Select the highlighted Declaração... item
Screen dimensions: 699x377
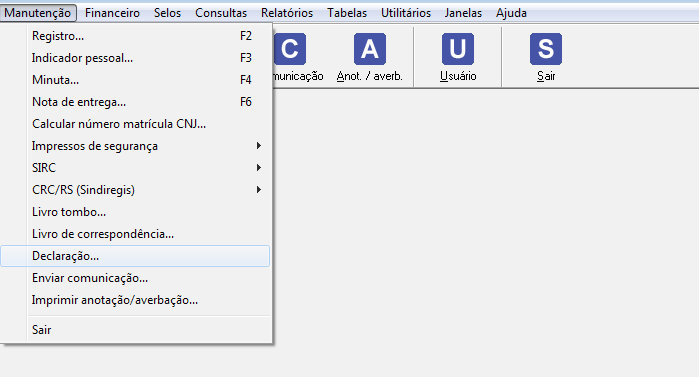pos(136,256)
